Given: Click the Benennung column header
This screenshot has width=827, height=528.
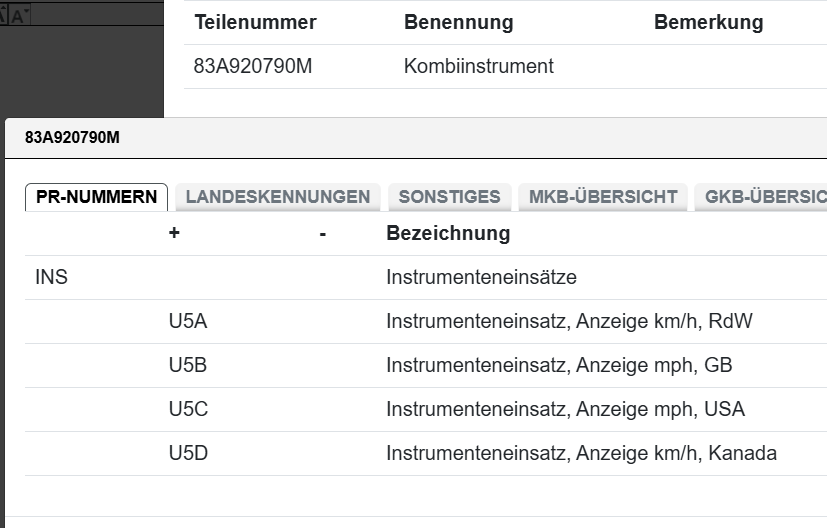Looking at the screenshot, I should click(458, 22).
